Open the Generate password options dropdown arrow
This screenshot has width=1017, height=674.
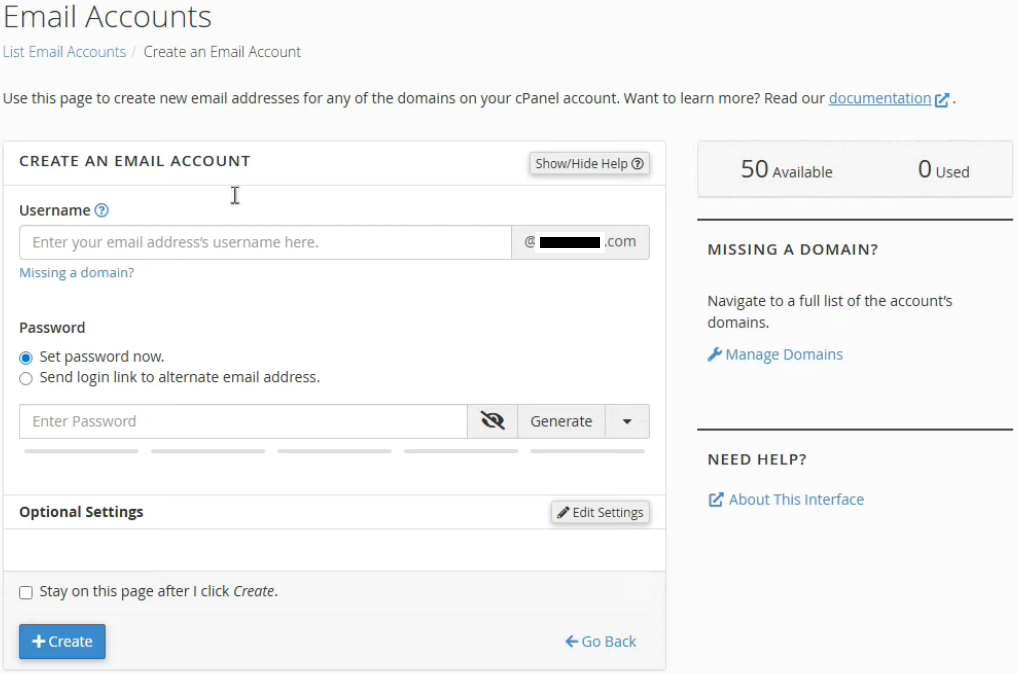pos(627,421)
